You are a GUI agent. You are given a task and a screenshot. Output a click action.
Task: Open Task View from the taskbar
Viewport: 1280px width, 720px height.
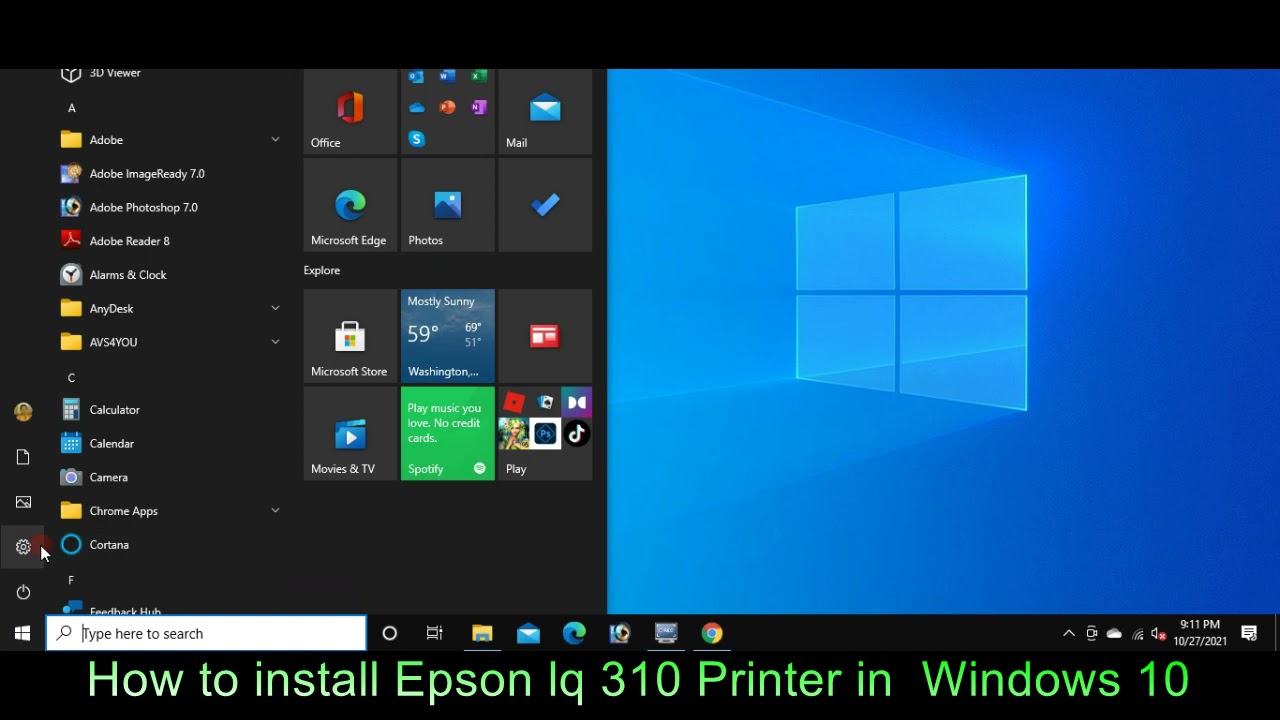(434, 633)
